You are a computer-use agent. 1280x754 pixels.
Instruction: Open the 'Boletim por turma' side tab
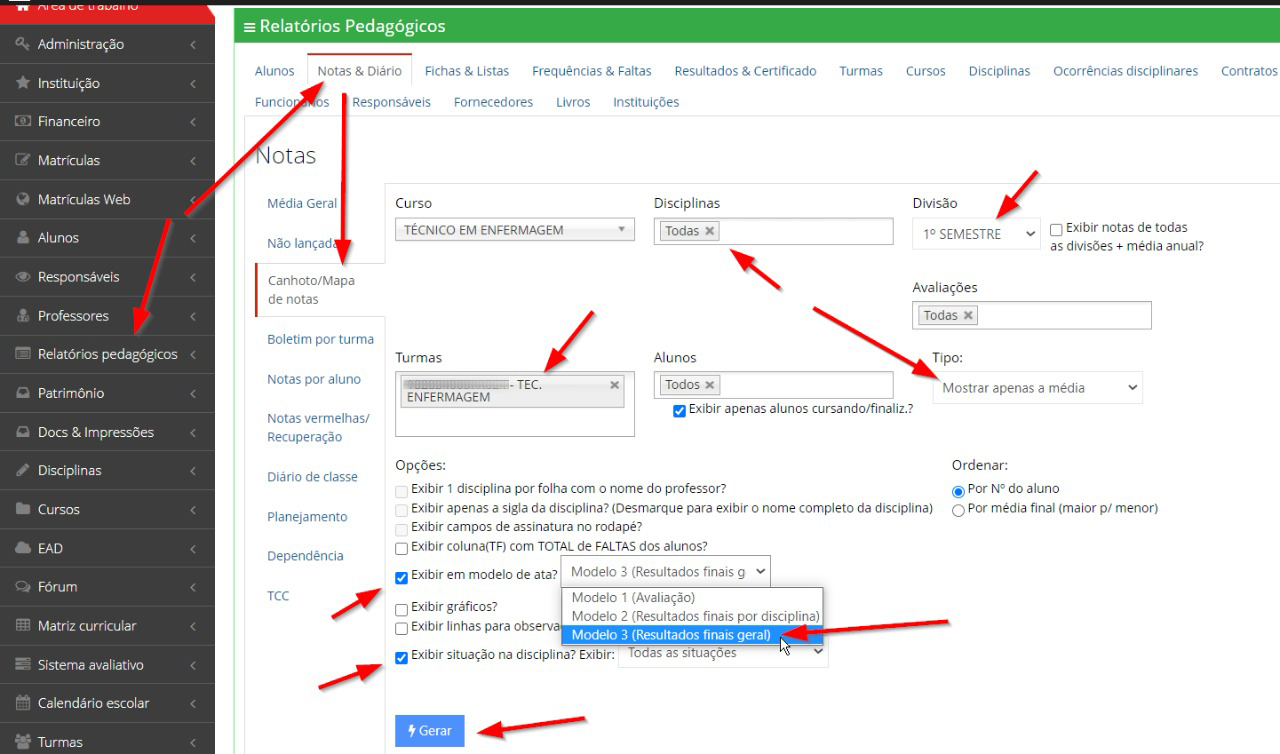click(x=320, y=339)
